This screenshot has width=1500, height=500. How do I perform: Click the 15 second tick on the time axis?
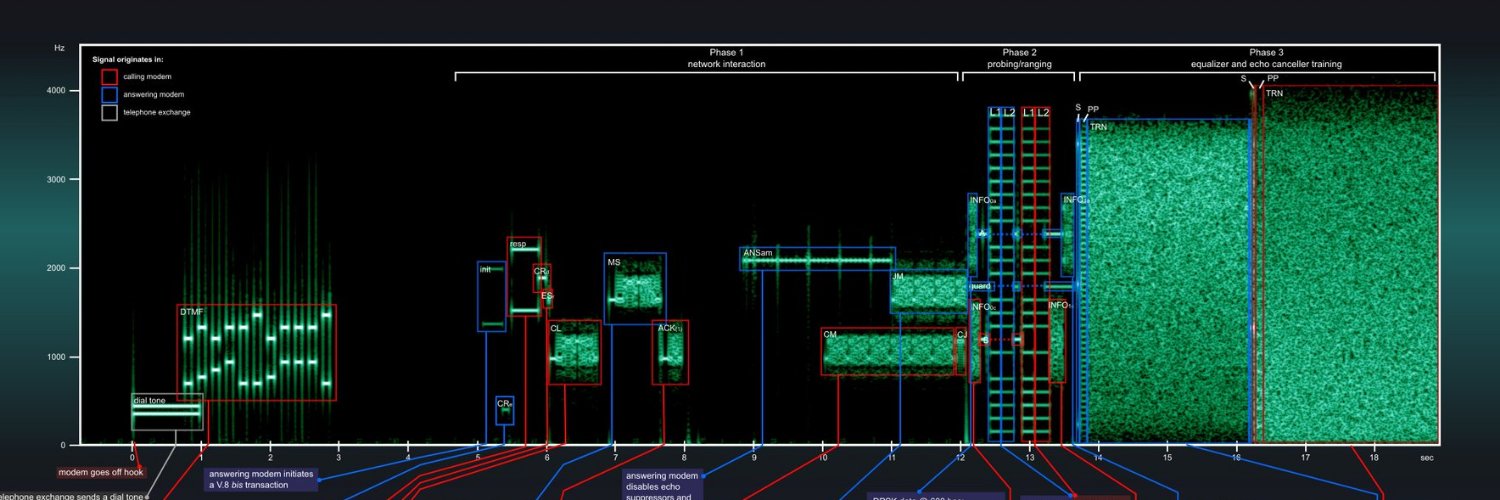[x=1167, y=457]
